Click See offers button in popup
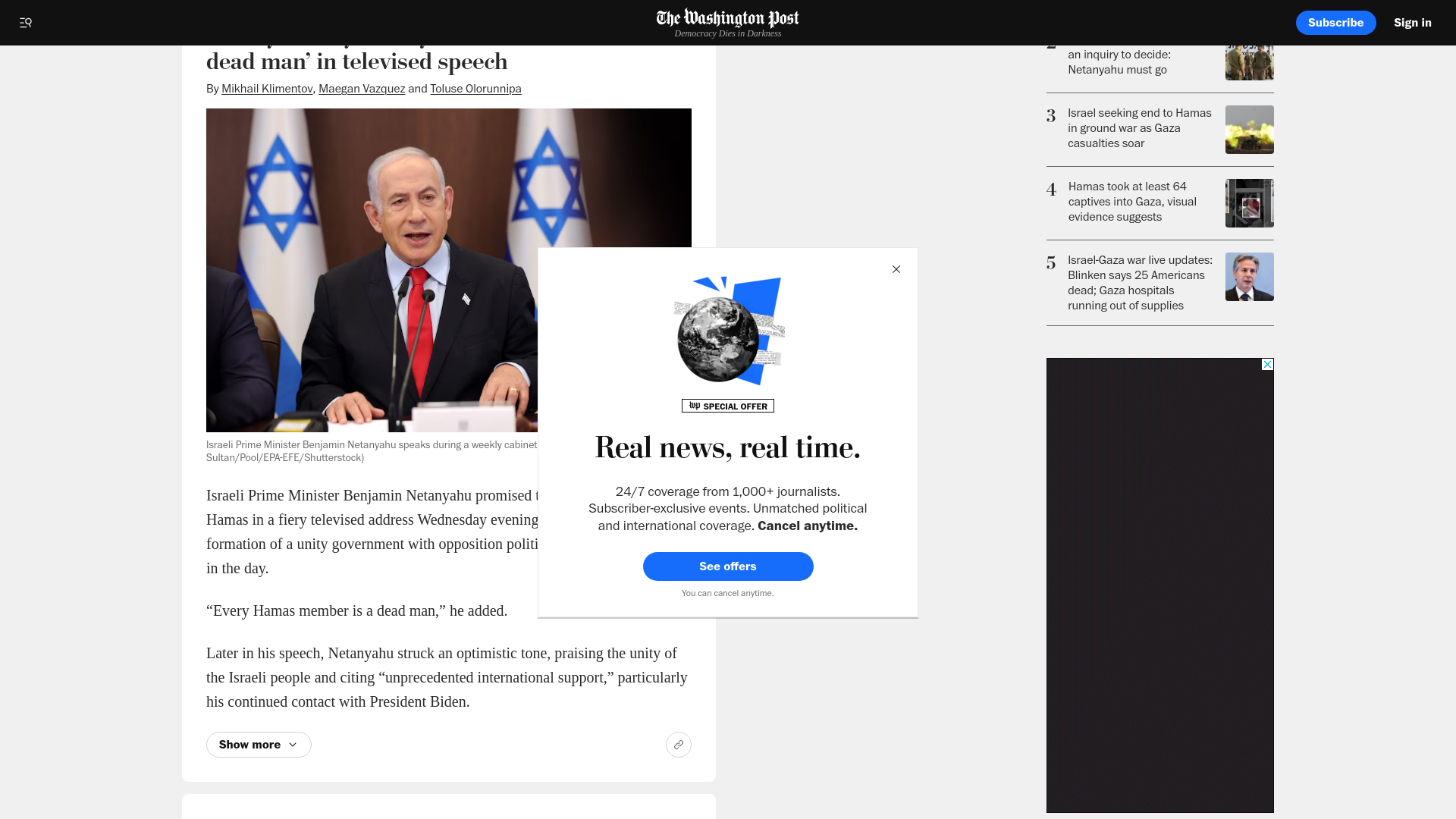The height and width of the screenshot is (819, 1456). pyautogui.click(x=728, y=566)
